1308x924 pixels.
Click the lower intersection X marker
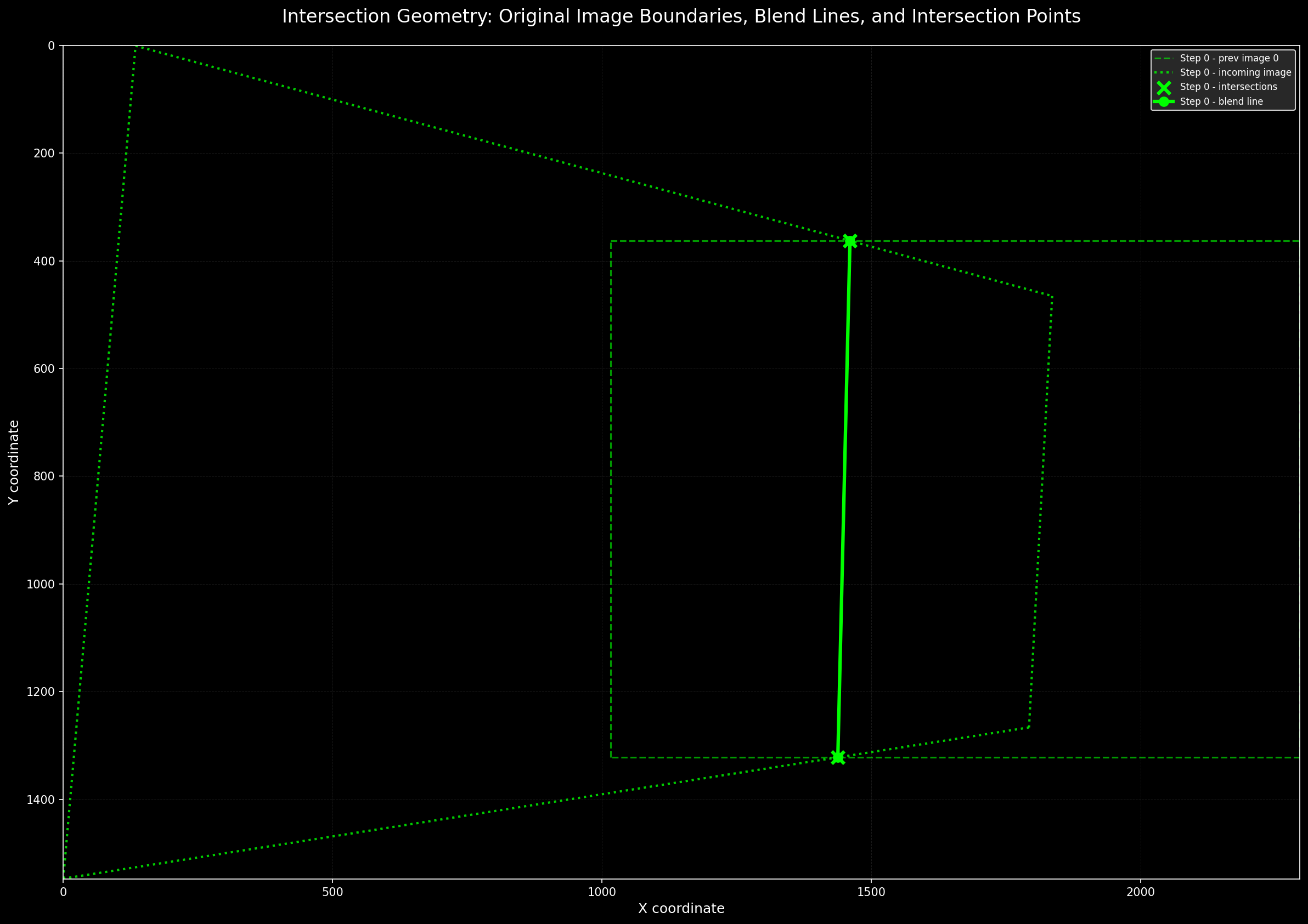[x=837, y=757]
